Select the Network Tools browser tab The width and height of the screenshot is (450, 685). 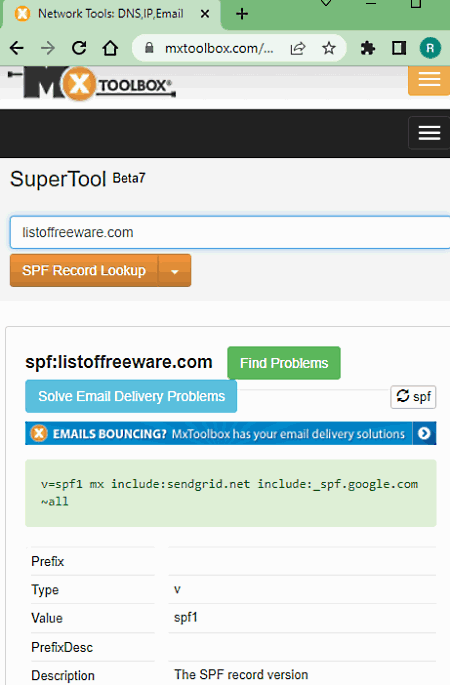(x=111, y=14)
